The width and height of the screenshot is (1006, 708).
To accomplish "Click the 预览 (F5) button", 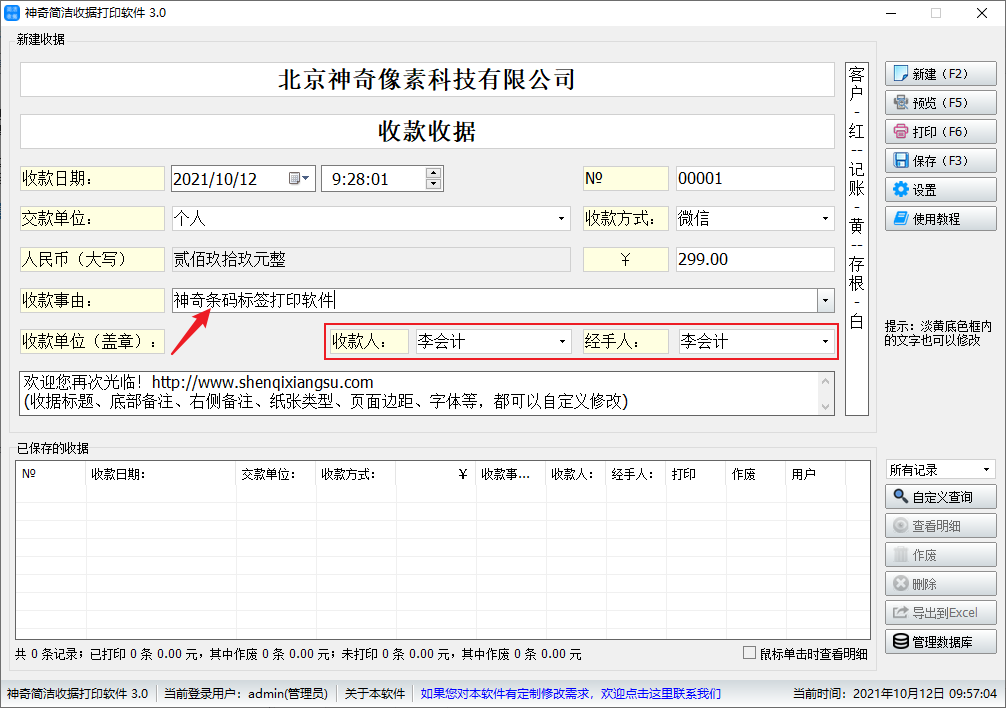I will click(x=941, y=103).
